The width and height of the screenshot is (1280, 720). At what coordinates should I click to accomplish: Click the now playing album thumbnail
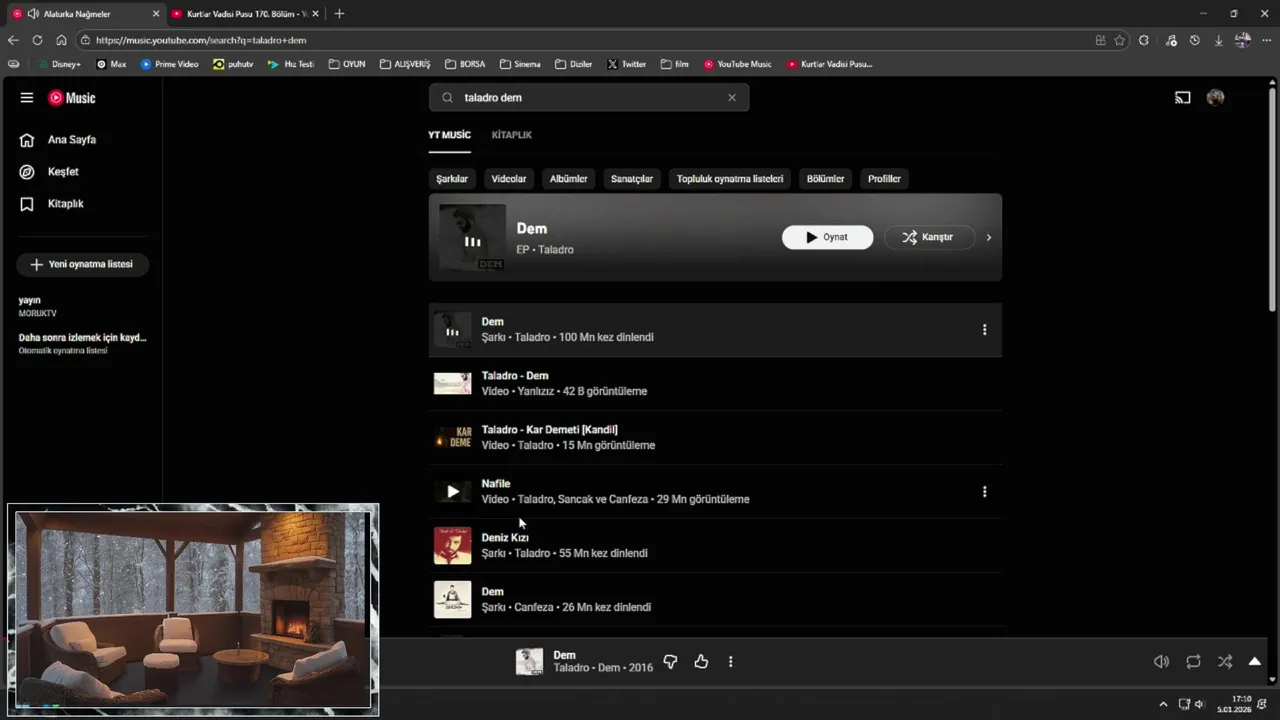click(x=529, y=662)
